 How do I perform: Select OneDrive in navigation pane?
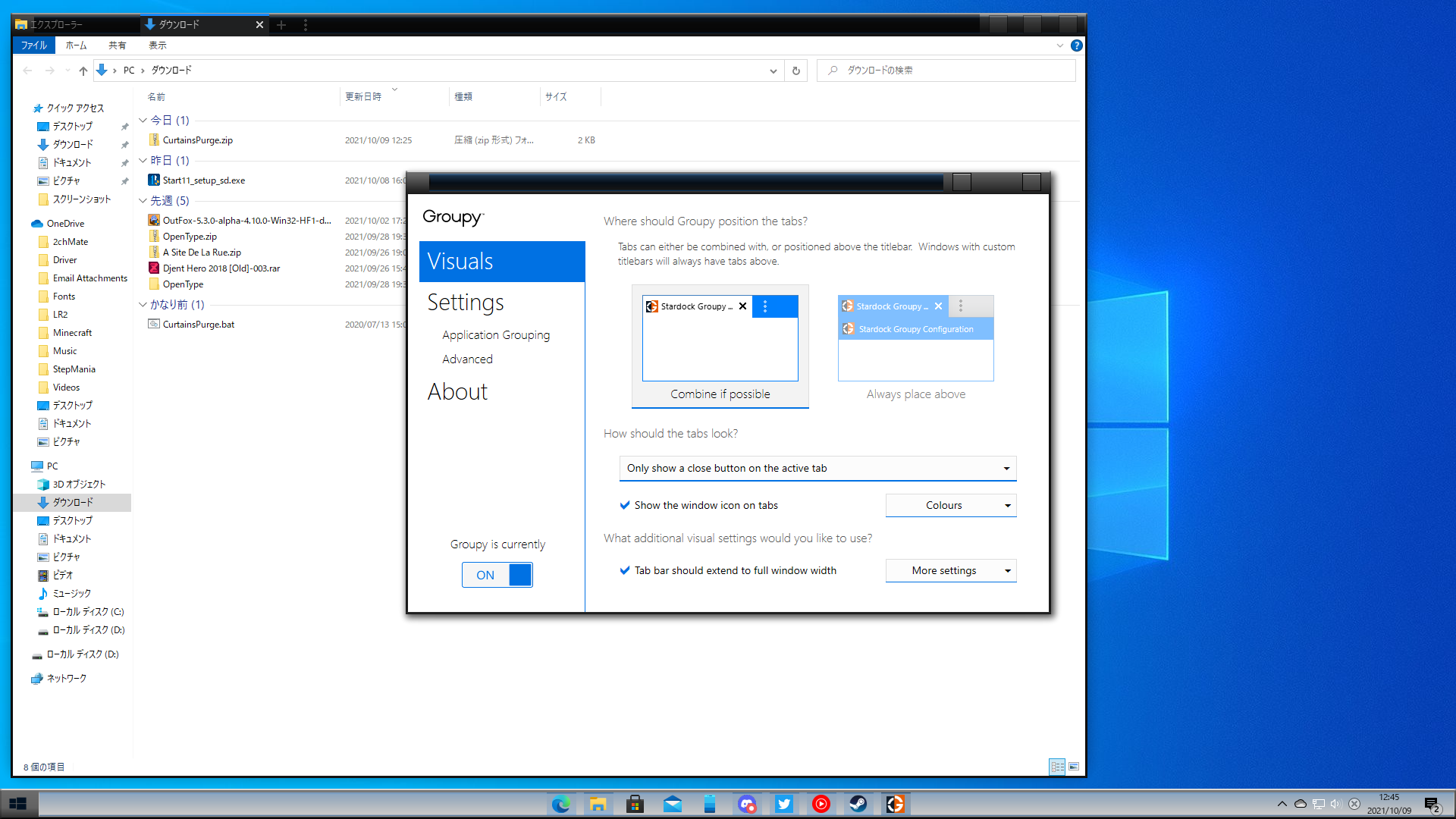click(65, 224)
